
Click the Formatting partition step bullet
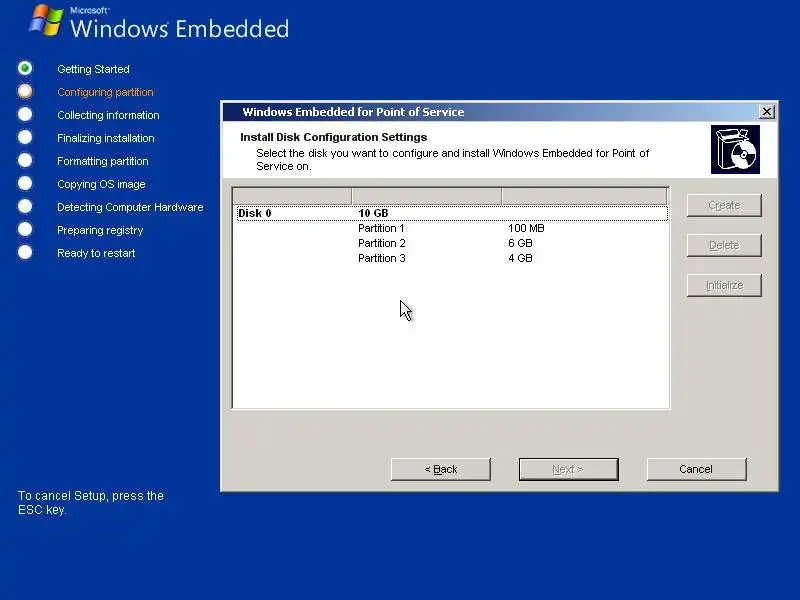(24, 160)
